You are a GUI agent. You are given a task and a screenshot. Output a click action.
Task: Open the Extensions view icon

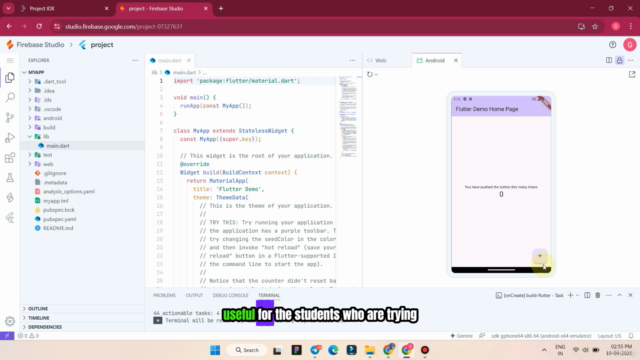(10, 158)
